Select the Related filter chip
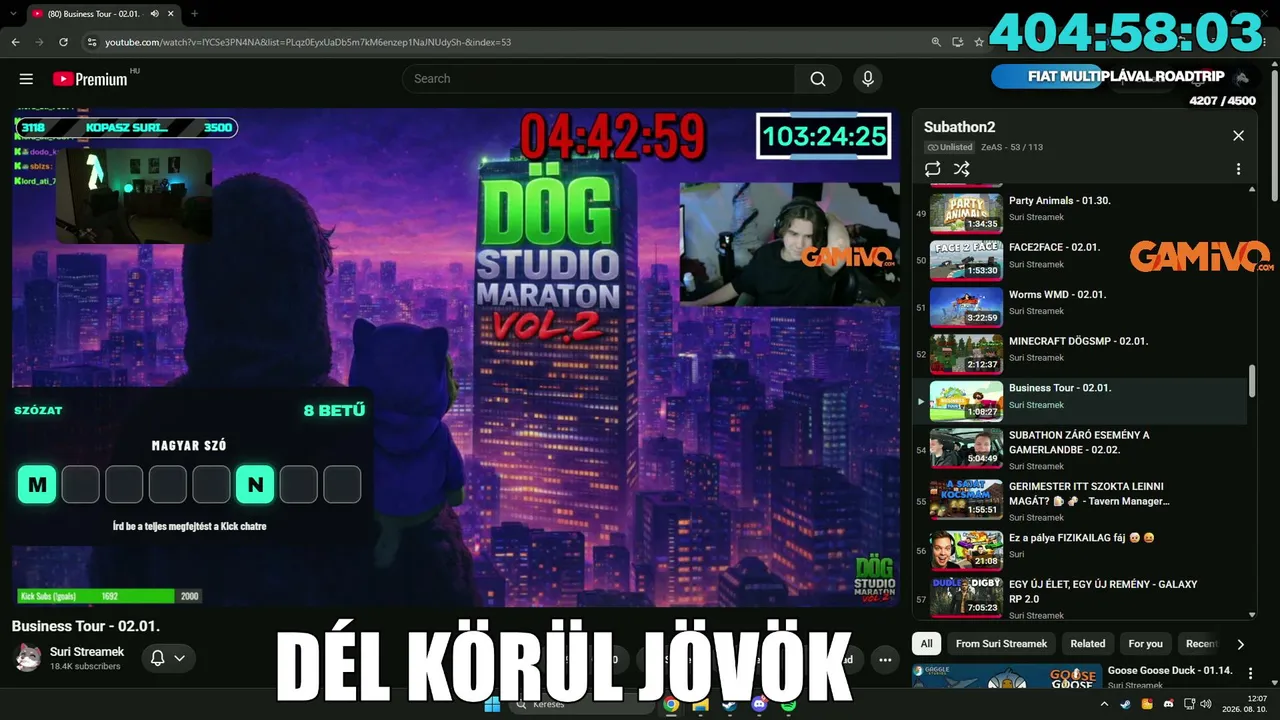Screen dimensions: 1280x720 point(1088,644)
